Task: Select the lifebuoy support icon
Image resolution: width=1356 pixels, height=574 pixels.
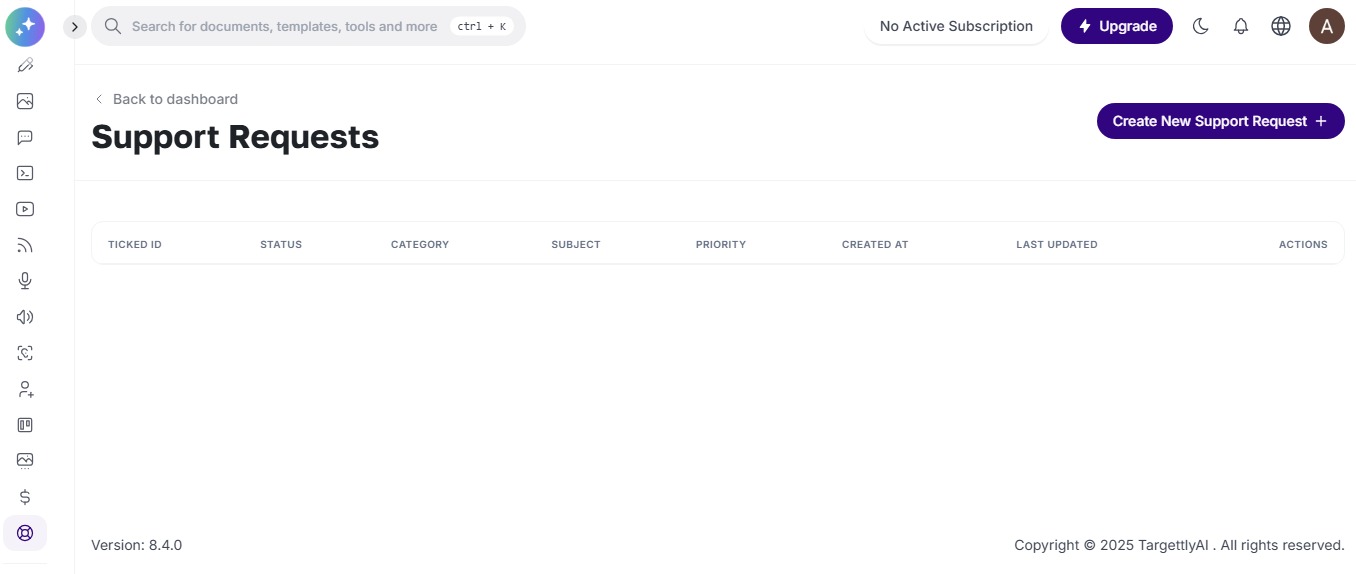Action: 25,533
